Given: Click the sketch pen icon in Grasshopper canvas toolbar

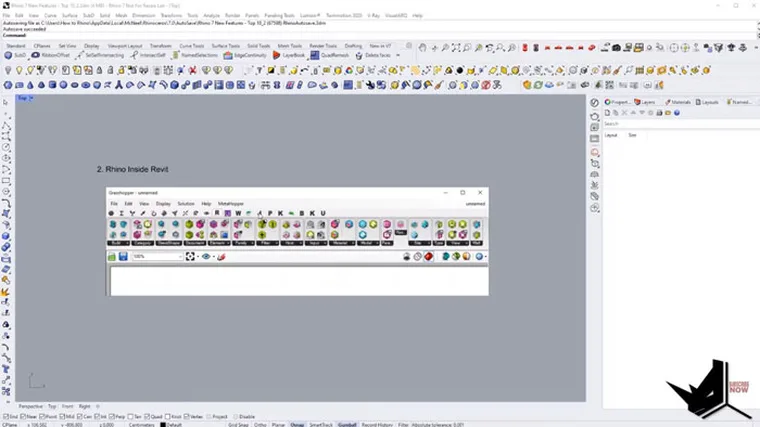Looking at the screenshot, I should tap(221, 256).
